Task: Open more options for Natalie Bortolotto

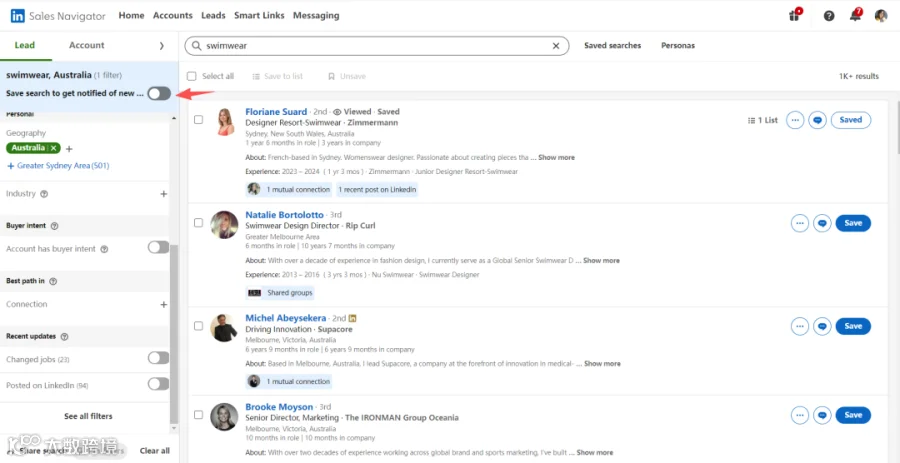Action: click(x=800, y=223)
